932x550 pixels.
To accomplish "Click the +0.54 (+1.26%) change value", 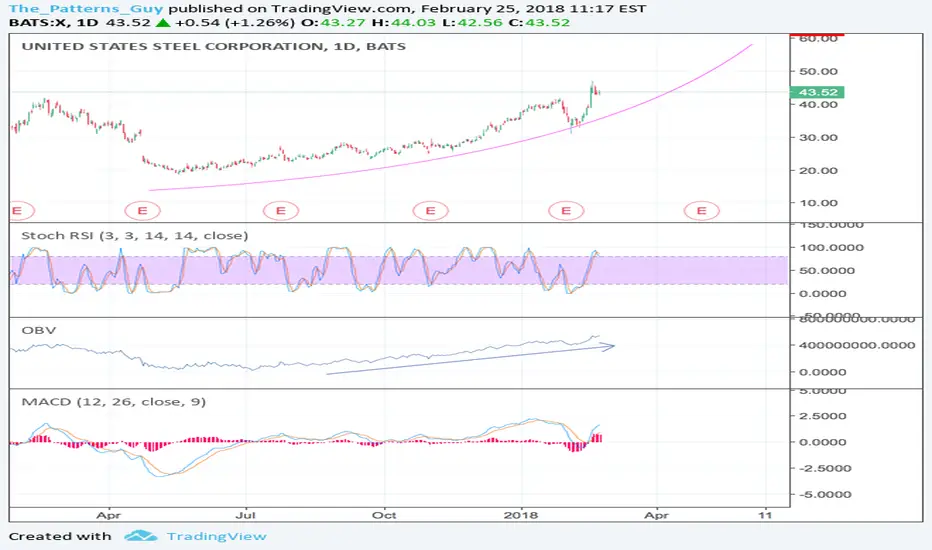I will pyautogui.click(x=235, y=23).
